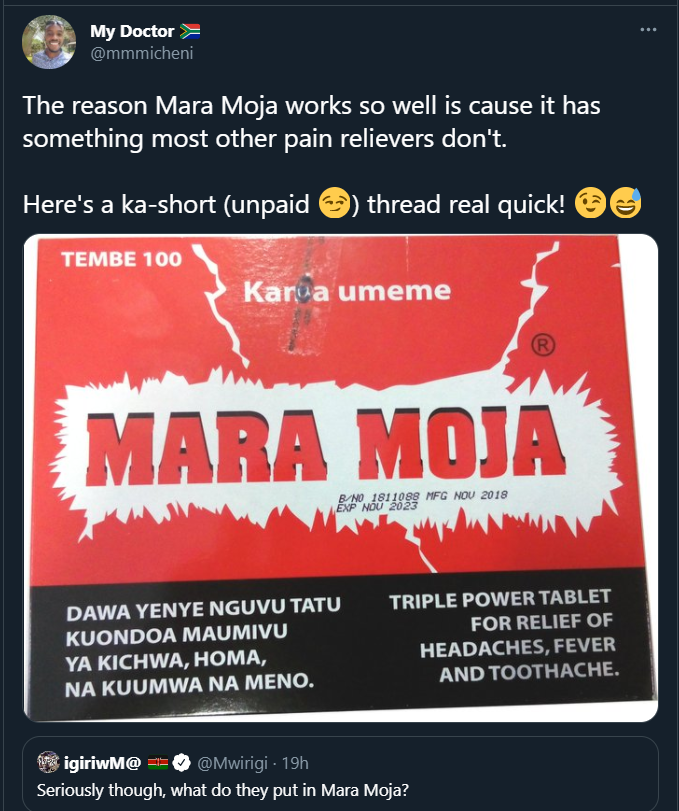Open the Mara Moja package image
The image size is (679, 811).
[x=340, y=478]
